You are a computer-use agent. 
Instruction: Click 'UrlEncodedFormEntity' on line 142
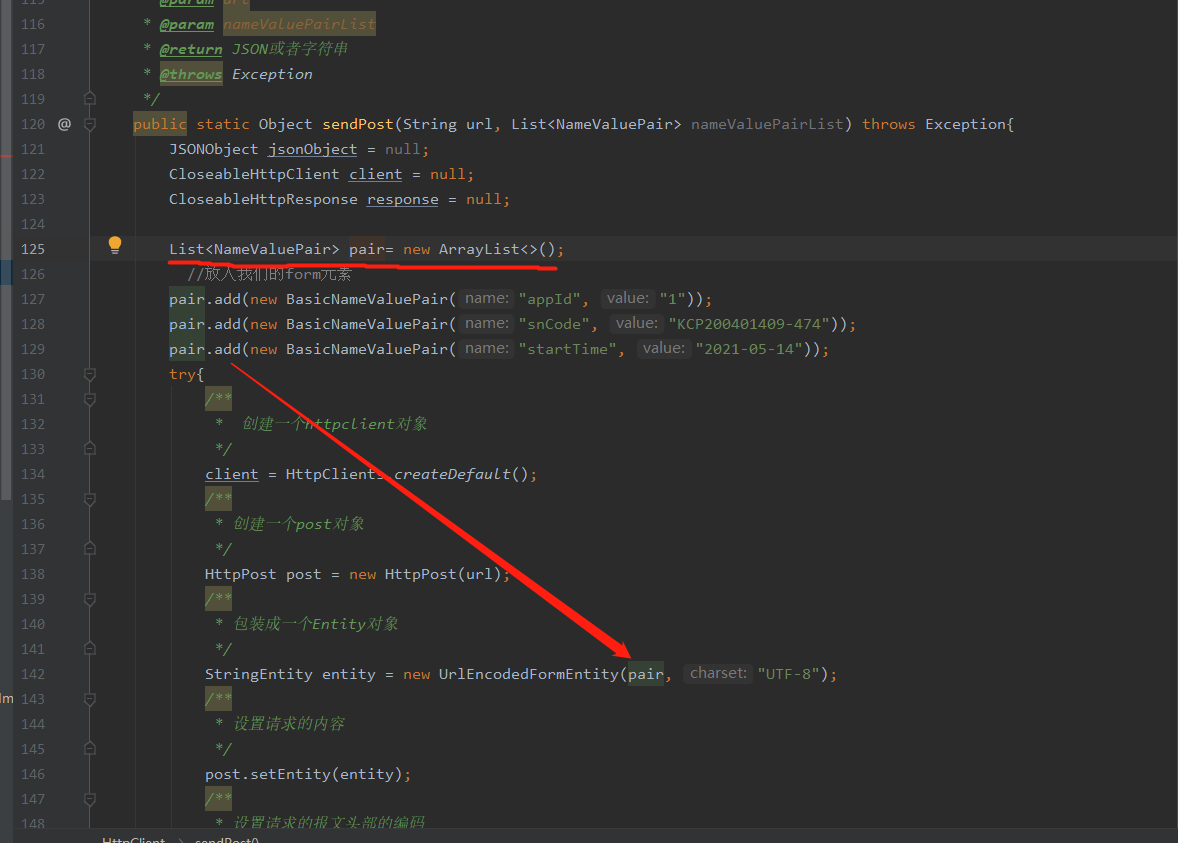[x=528, y=674]
